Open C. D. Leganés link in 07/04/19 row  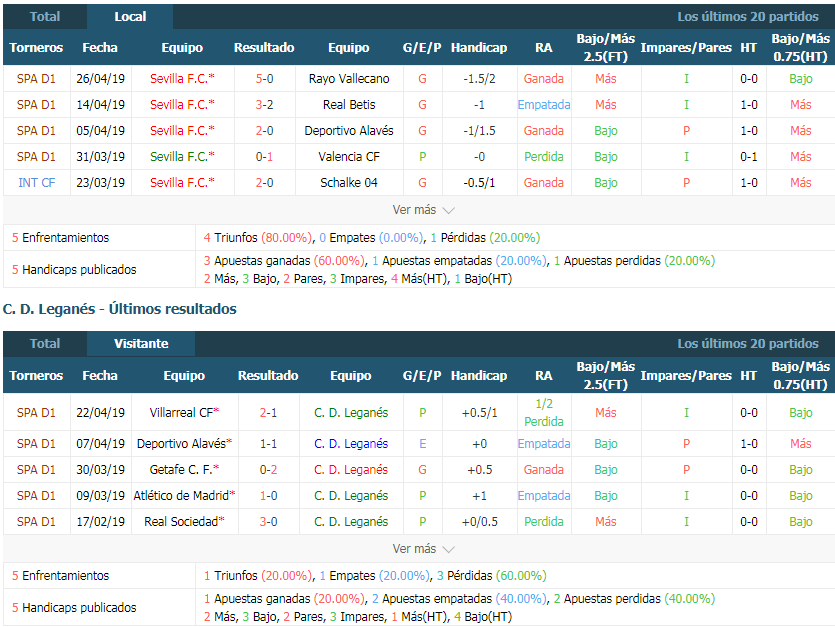click(351, 444)
